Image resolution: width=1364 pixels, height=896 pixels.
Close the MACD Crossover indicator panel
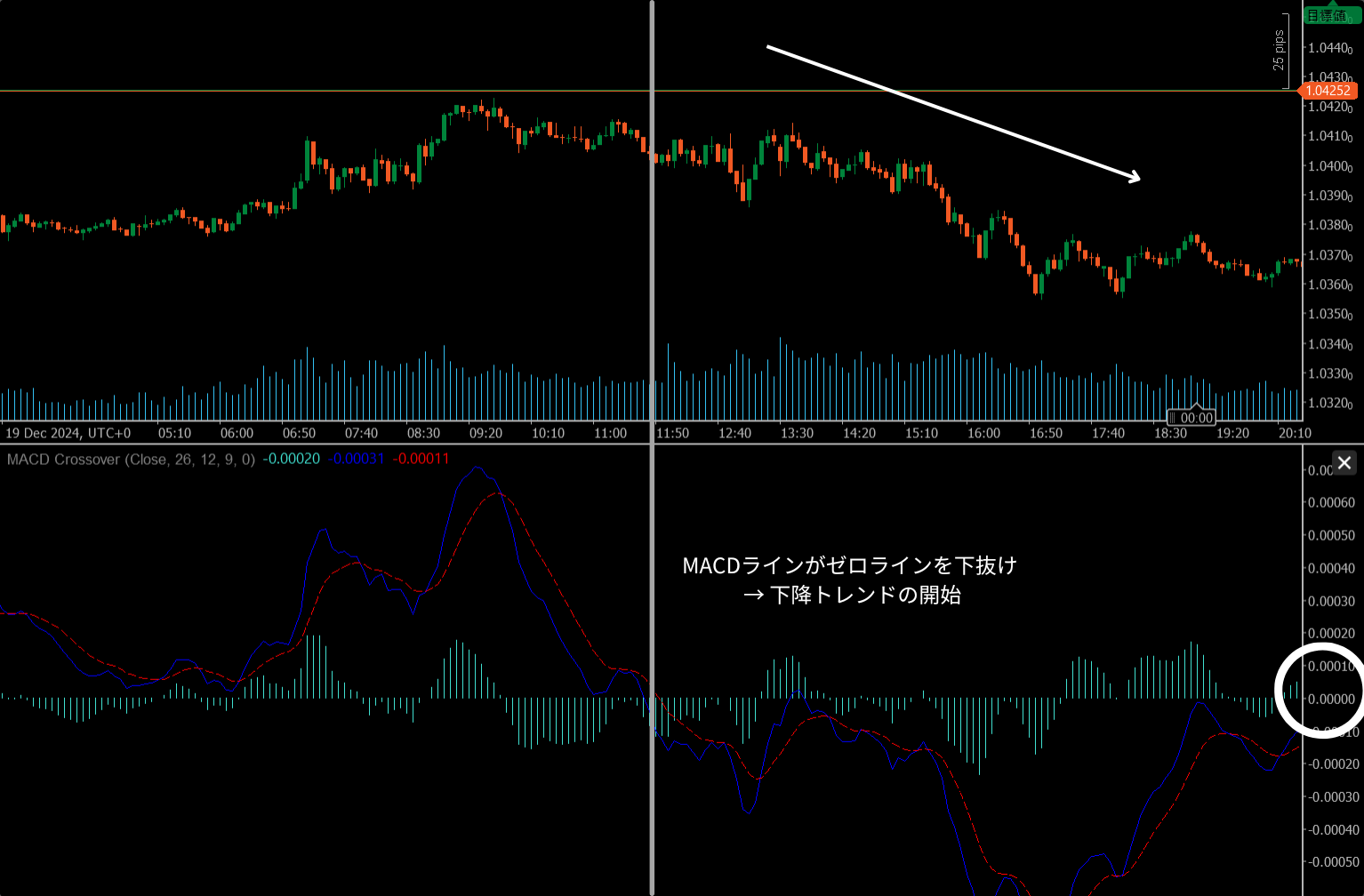1344,462
